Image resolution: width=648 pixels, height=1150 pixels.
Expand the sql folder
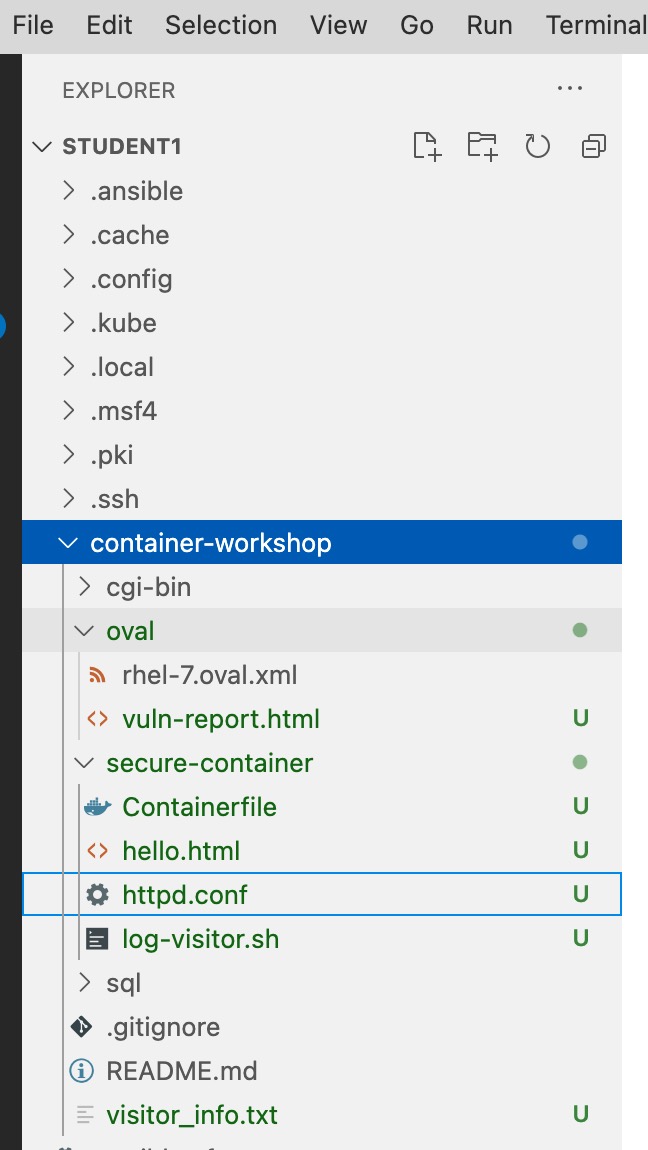tap(123, 983)
